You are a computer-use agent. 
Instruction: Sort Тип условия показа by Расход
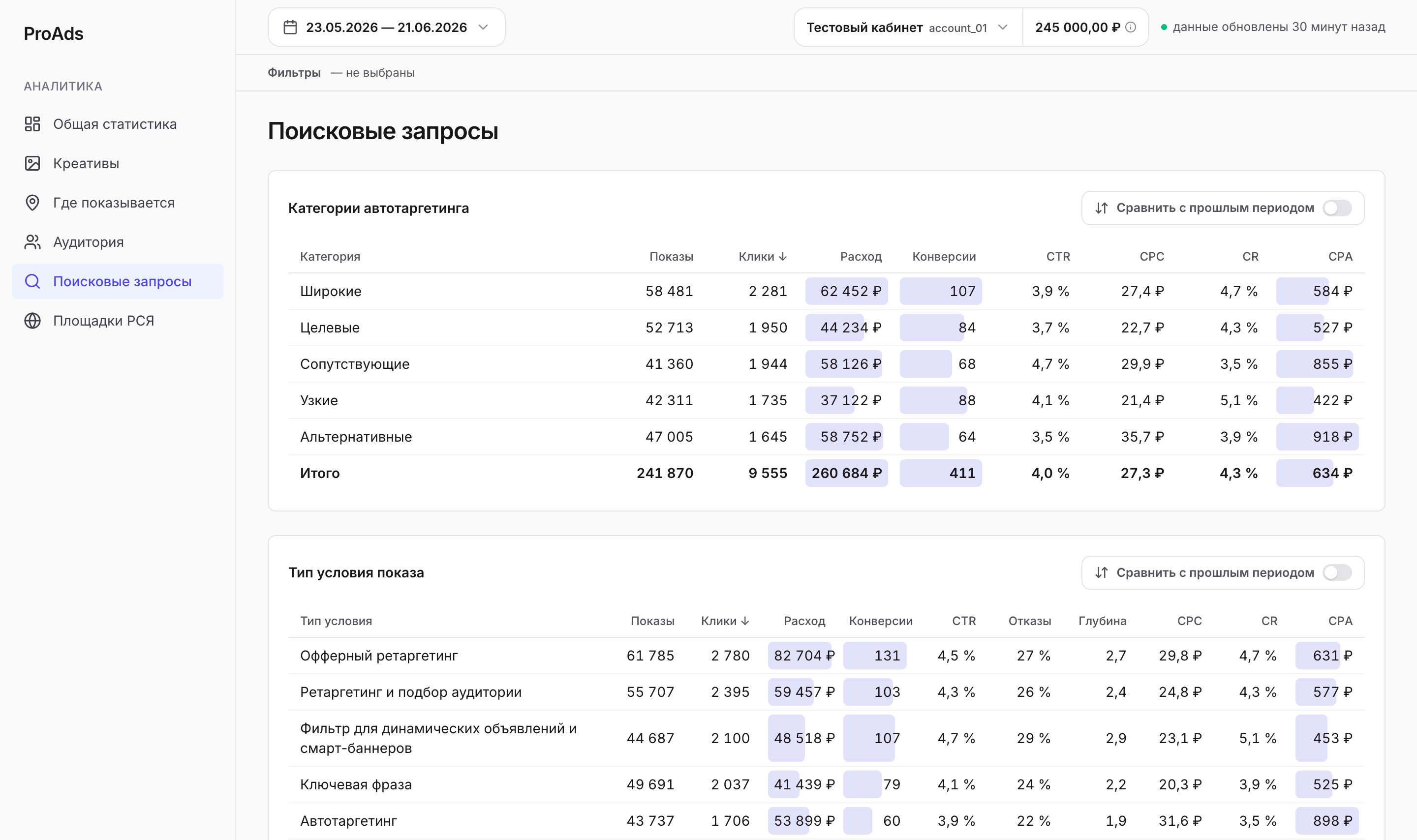pyautogui.click(x=804, y=621)
